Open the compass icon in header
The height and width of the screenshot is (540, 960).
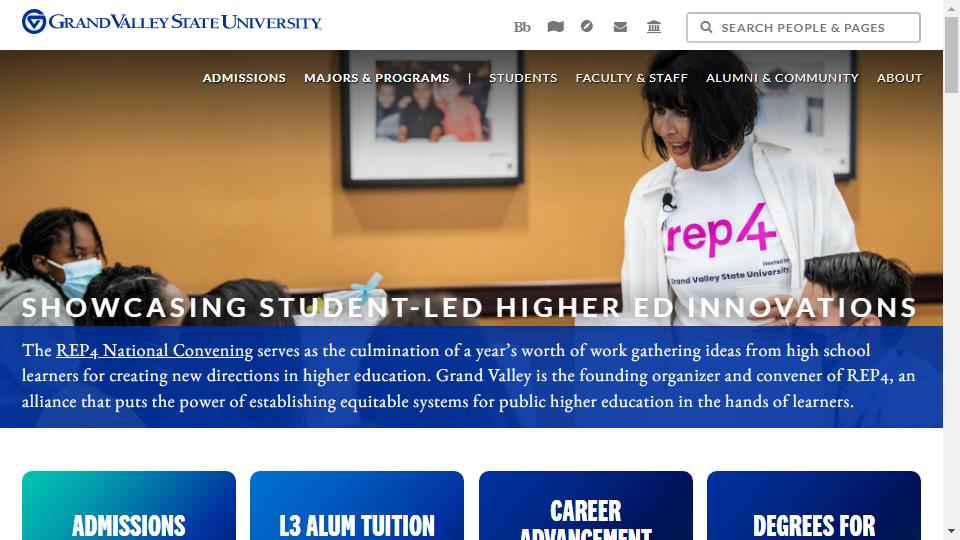click(587, 26)
